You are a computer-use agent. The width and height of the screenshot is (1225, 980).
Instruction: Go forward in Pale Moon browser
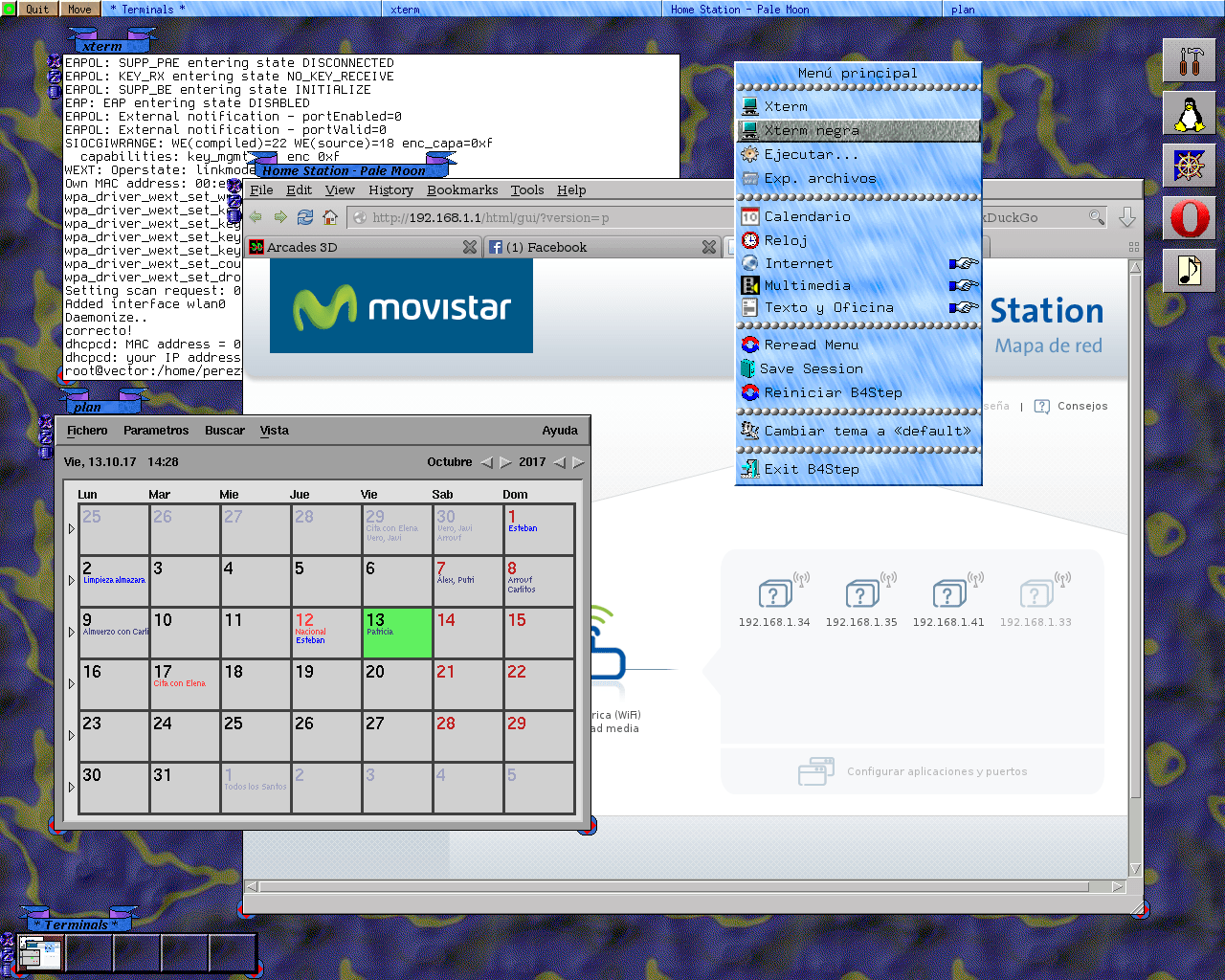point(280,217)
